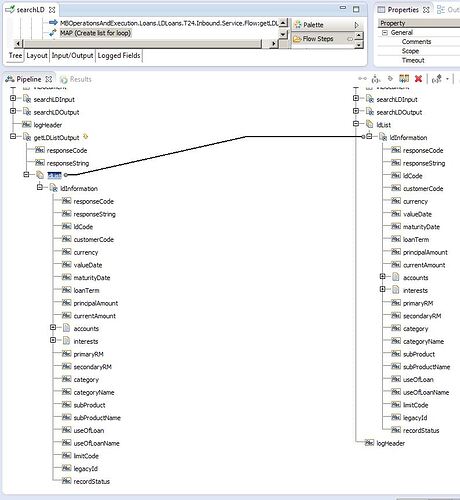Click the red X delete icon in Pipeline toolbar
This screenshot has height=500, width=460.
click(x=418, y=79)
